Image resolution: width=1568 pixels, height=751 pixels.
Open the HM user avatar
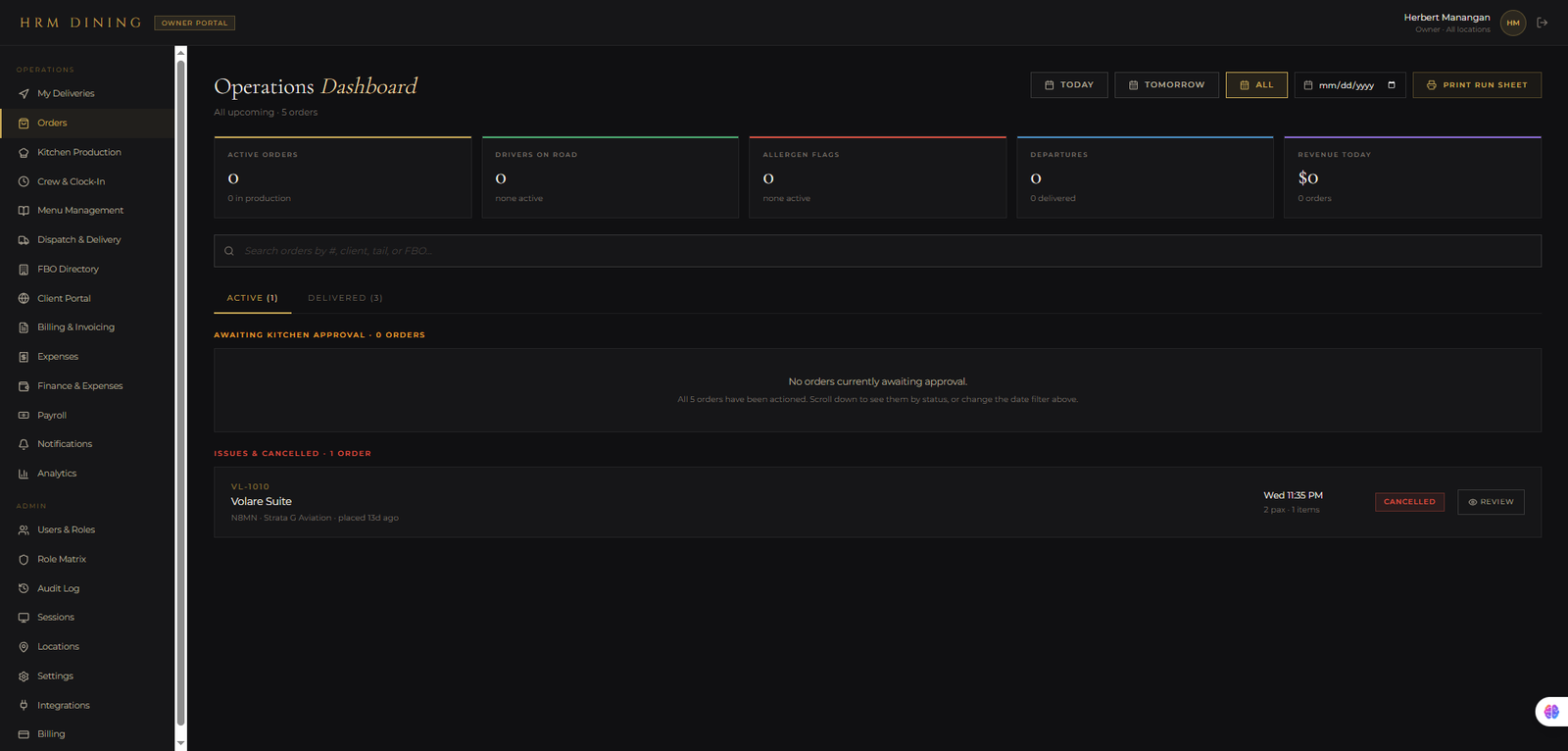[1513, 23]
